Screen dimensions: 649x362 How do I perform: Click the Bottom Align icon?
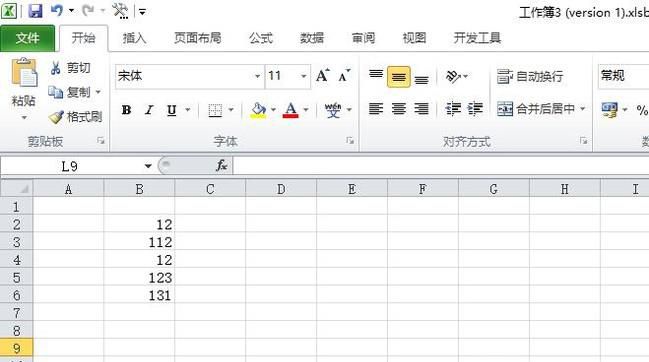point(421,79)
